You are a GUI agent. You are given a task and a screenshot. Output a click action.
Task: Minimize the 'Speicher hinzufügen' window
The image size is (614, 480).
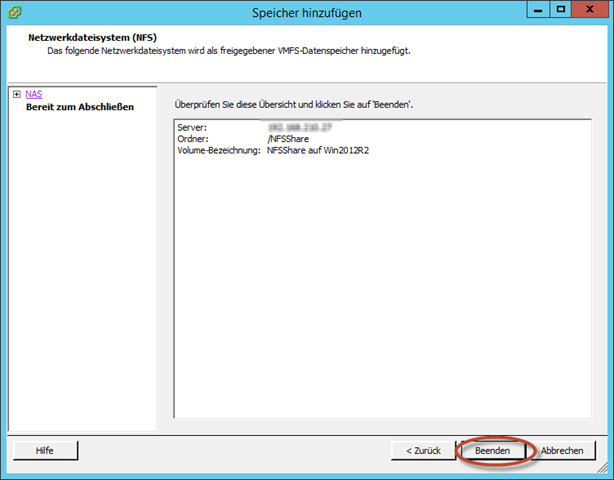pyautogui.click(x=538, y=9)
